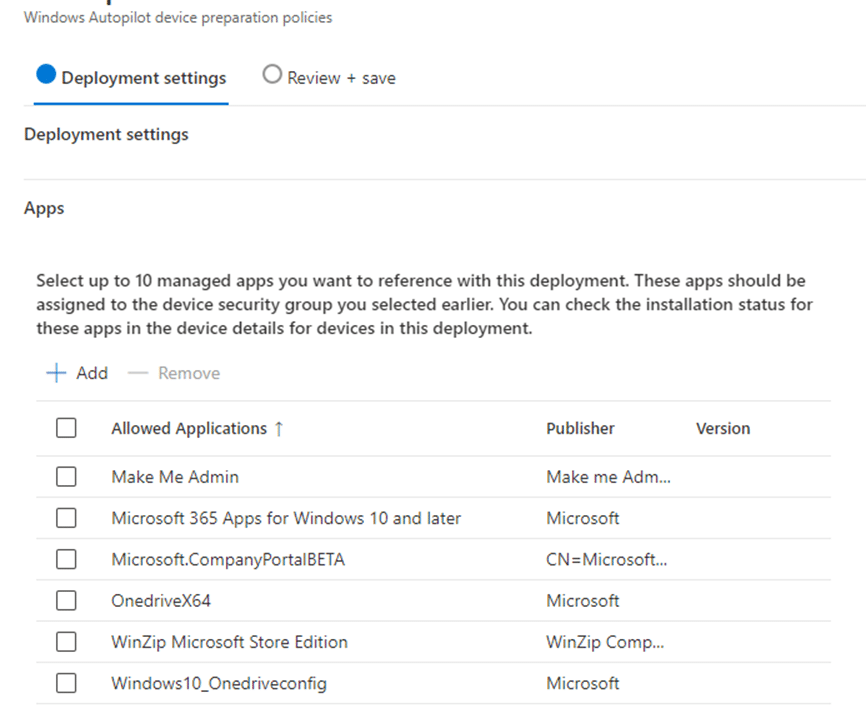Click the 'Make me Adm...' publisher cell
The height and width of the screenshot is (713, 866).
[x=608, y=477]
